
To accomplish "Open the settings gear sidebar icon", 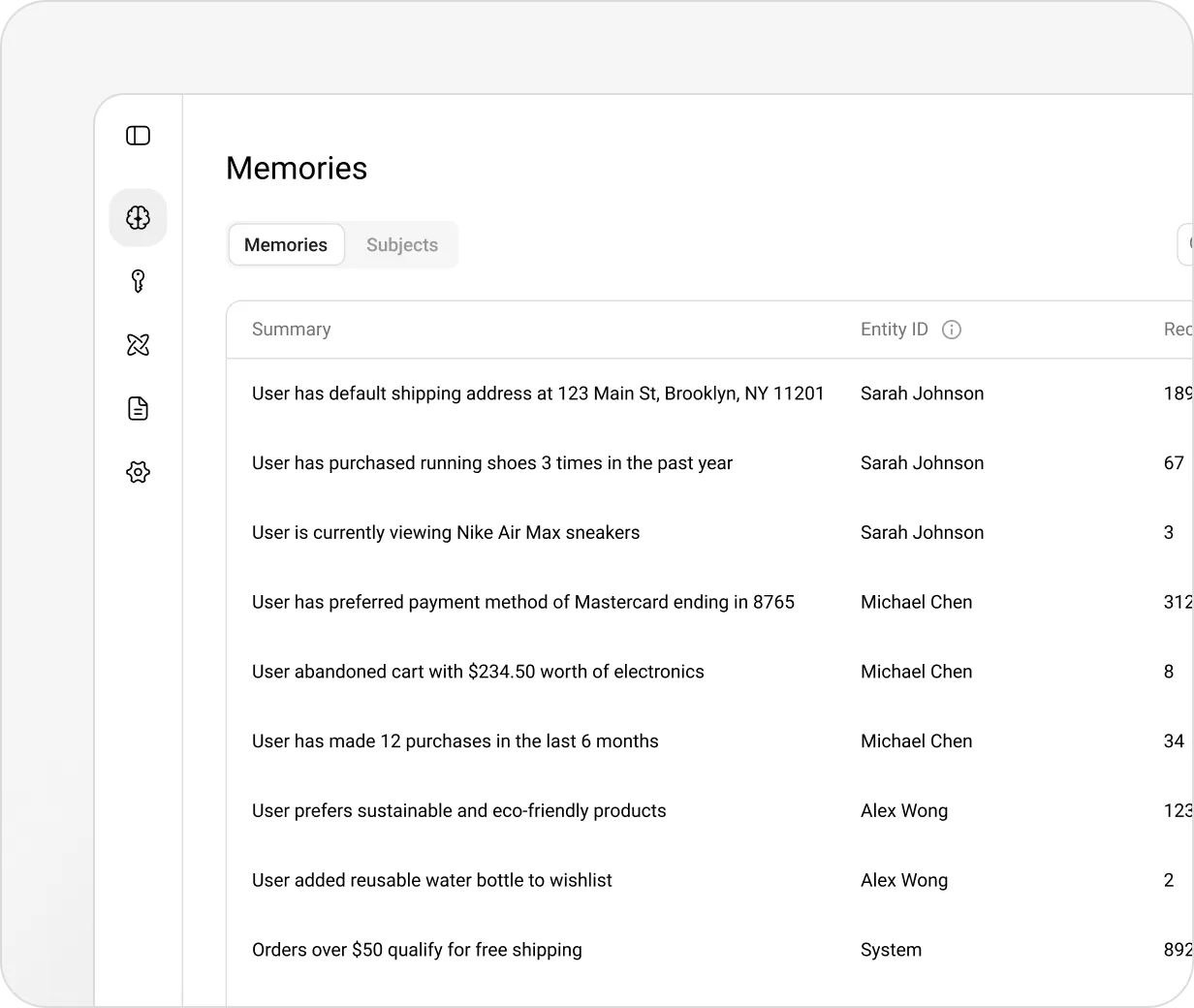I will [139, 472].
